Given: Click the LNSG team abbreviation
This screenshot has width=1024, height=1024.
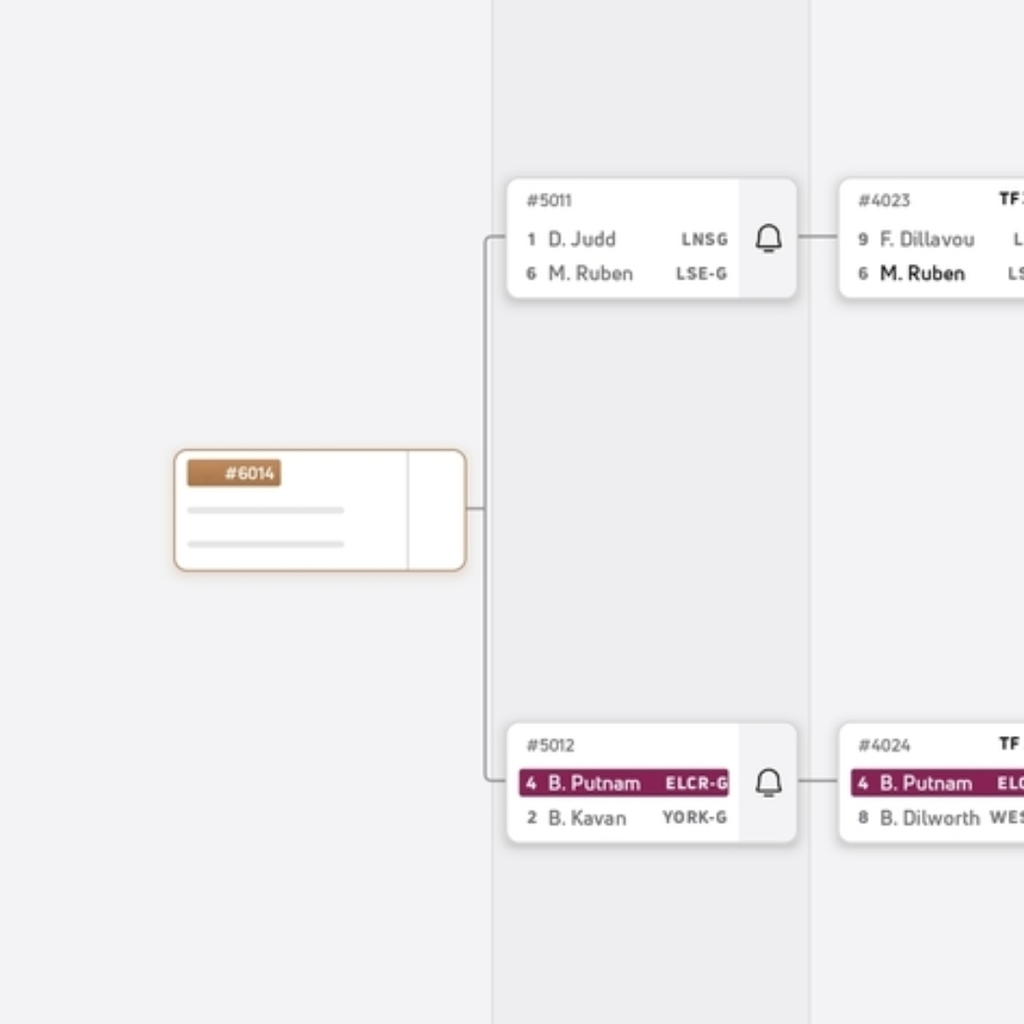Looking at the screenshot, I should tap(704, 240).
